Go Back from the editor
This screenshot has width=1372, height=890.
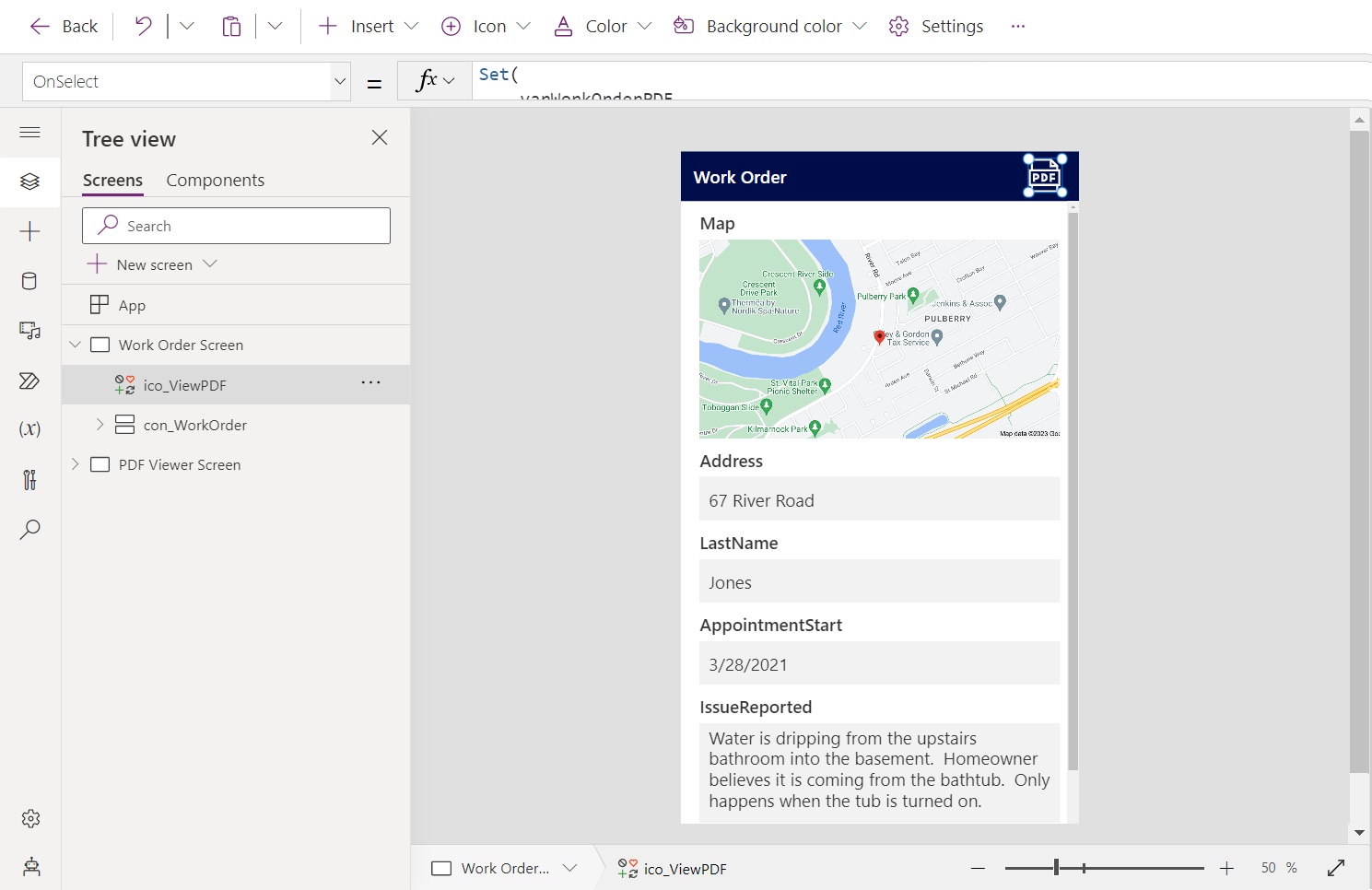pos(62,26)
